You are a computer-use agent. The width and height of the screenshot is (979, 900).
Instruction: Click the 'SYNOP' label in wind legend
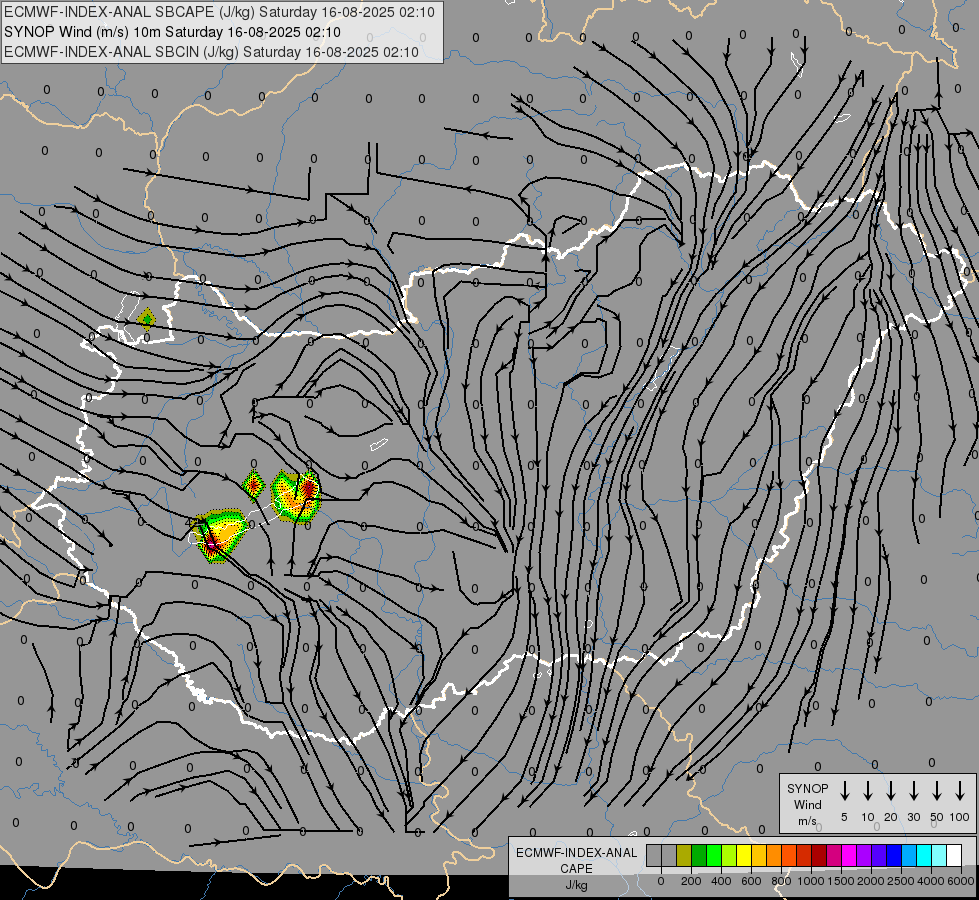[807, 788]
